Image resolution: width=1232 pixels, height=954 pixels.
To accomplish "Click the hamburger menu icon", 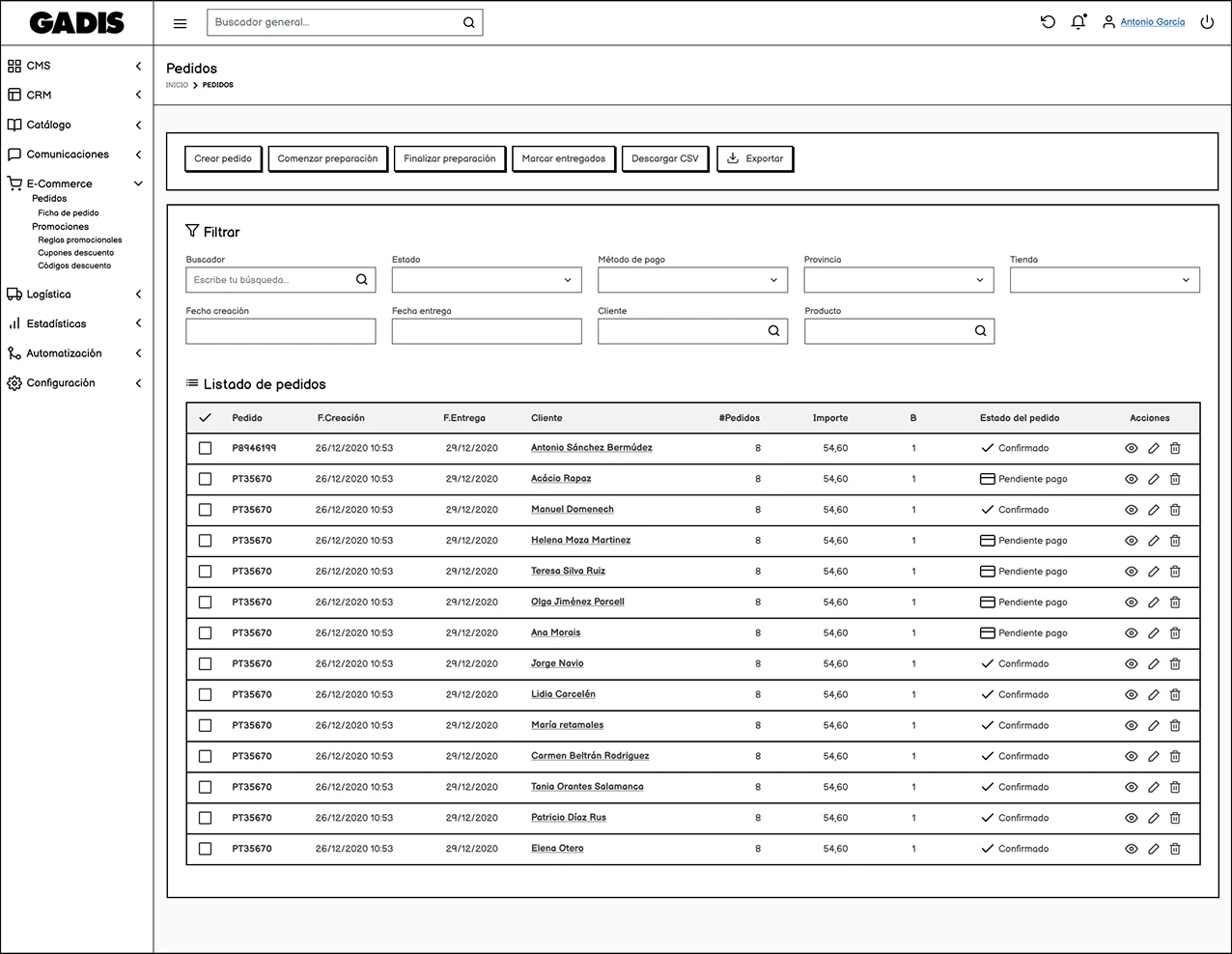I will click(180, 23).
